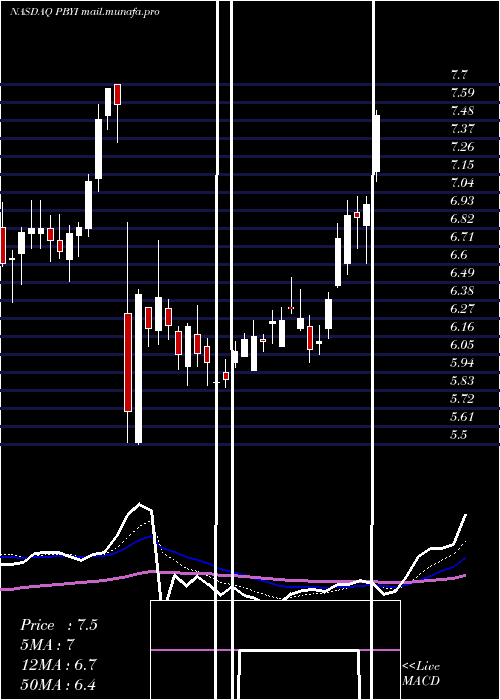This screenshot has width=500, height=700.
Task: Click the 5.94 price axis label
Action: (462, 362)
